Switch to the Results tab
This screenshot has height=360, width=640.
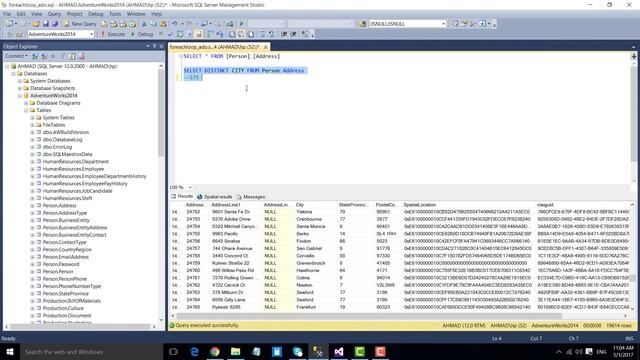(182, 197)
